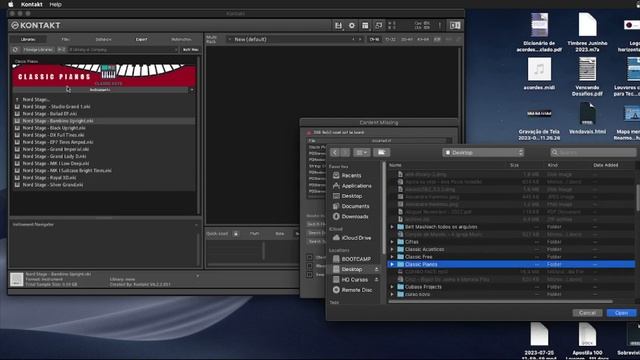
Task: Select Nord Stage - Silver Grand.nki
Action: click(53, 185)
